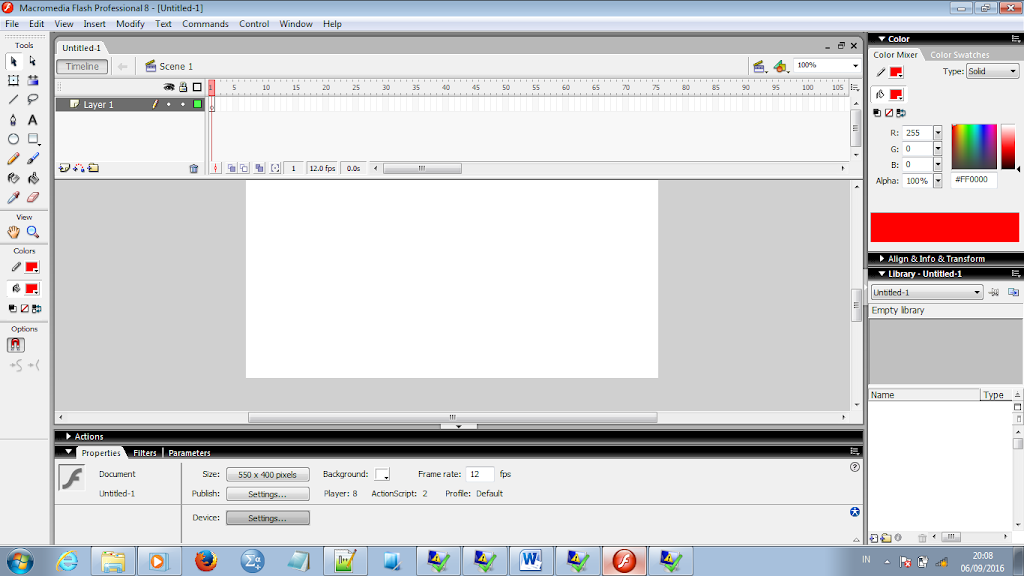Select the Text tool
This screenshot has width=1024, height=576.
33,120
